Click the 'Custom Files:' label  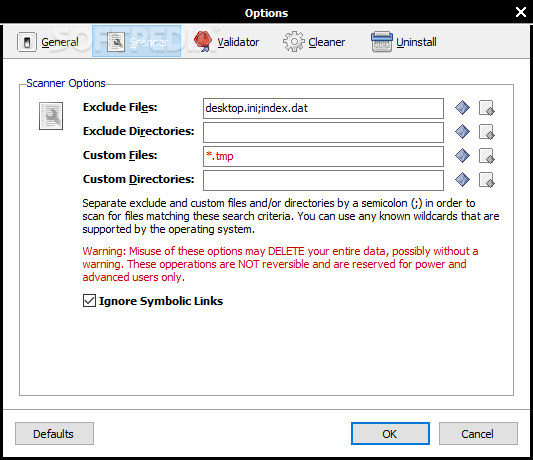[x=120, y=155]
